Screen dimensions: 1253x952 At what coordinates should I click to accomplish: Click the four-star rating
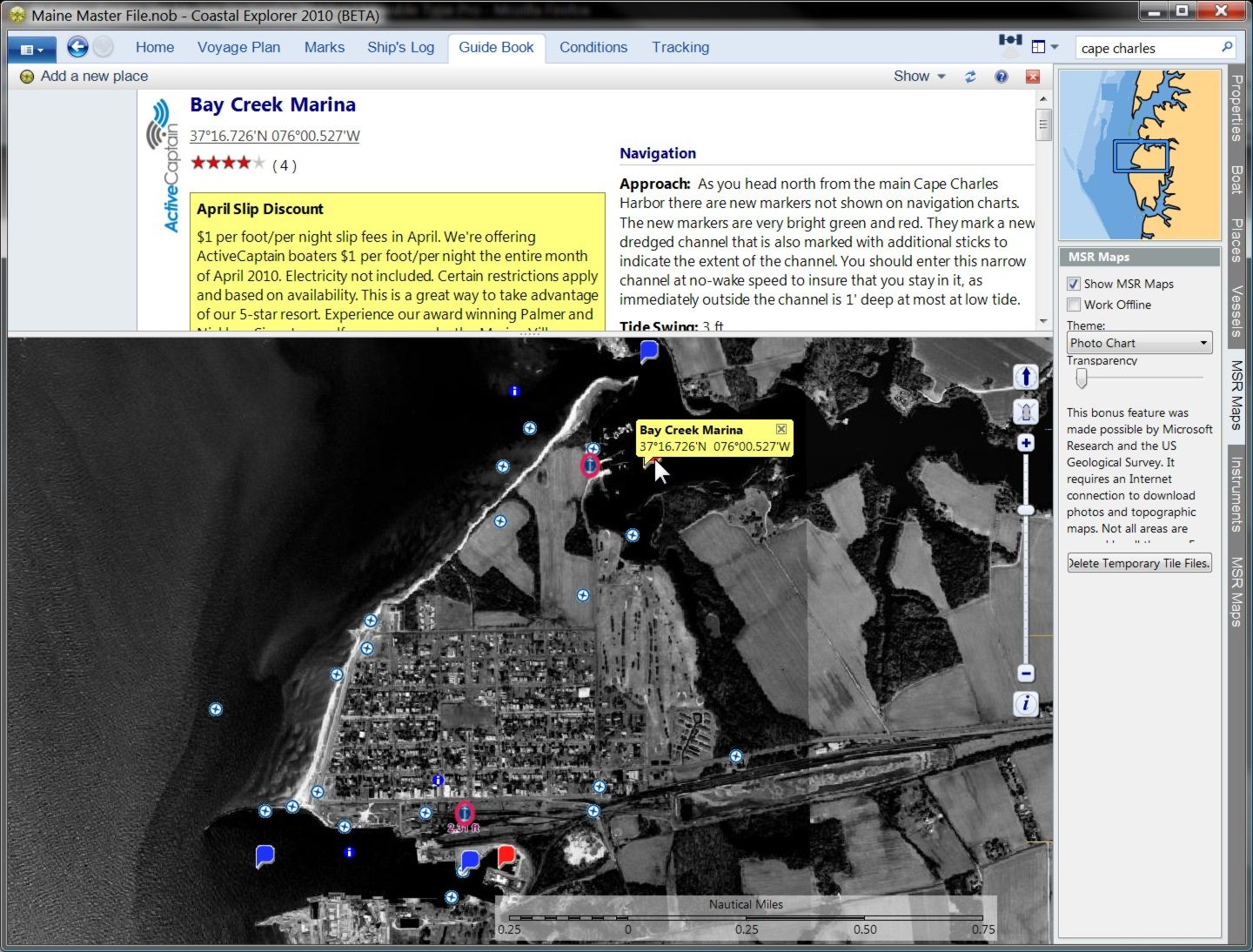click(x=227, y=163)
